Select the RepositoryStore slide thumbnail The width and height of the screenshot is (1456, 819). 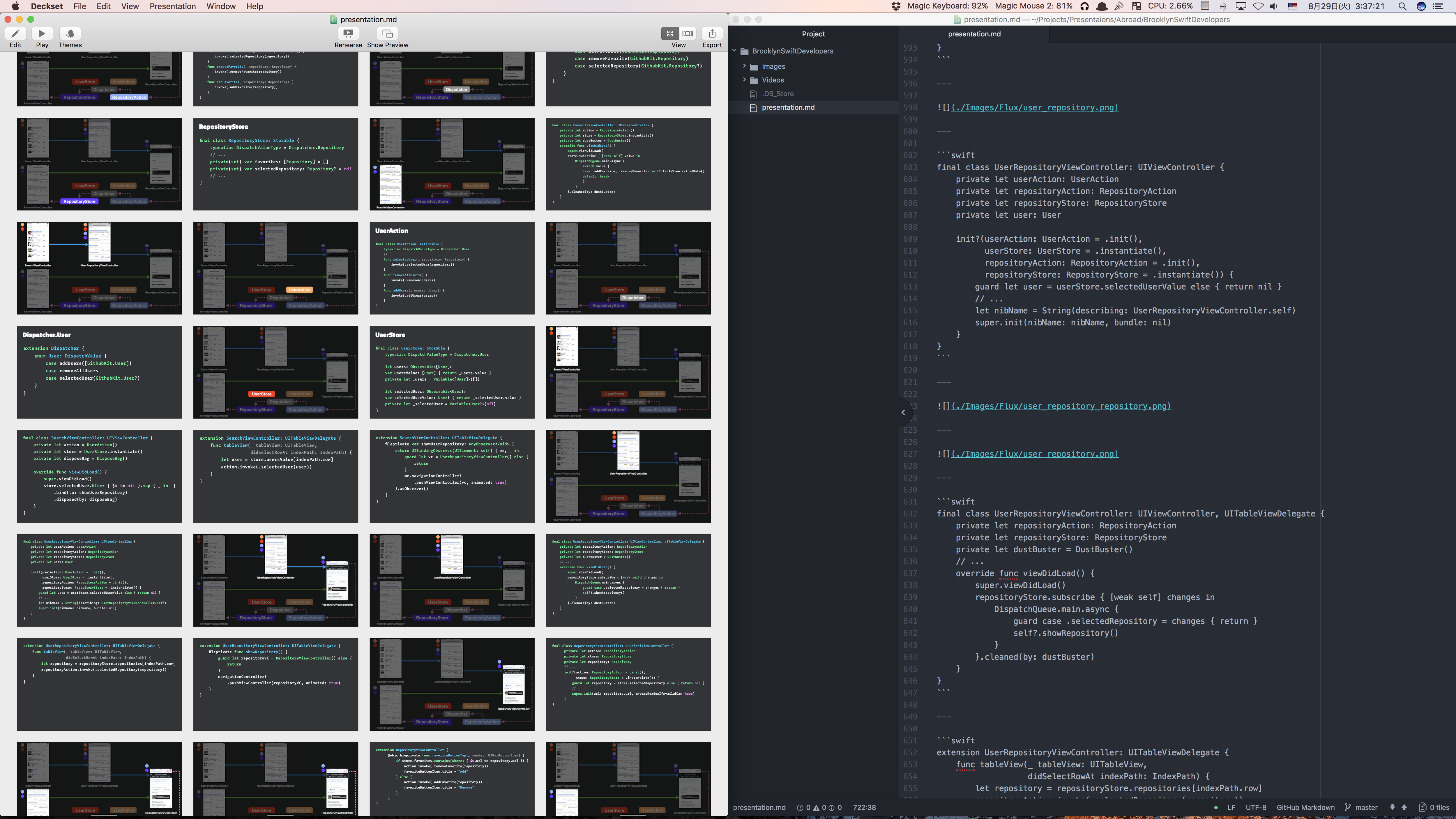click(275, 164)
